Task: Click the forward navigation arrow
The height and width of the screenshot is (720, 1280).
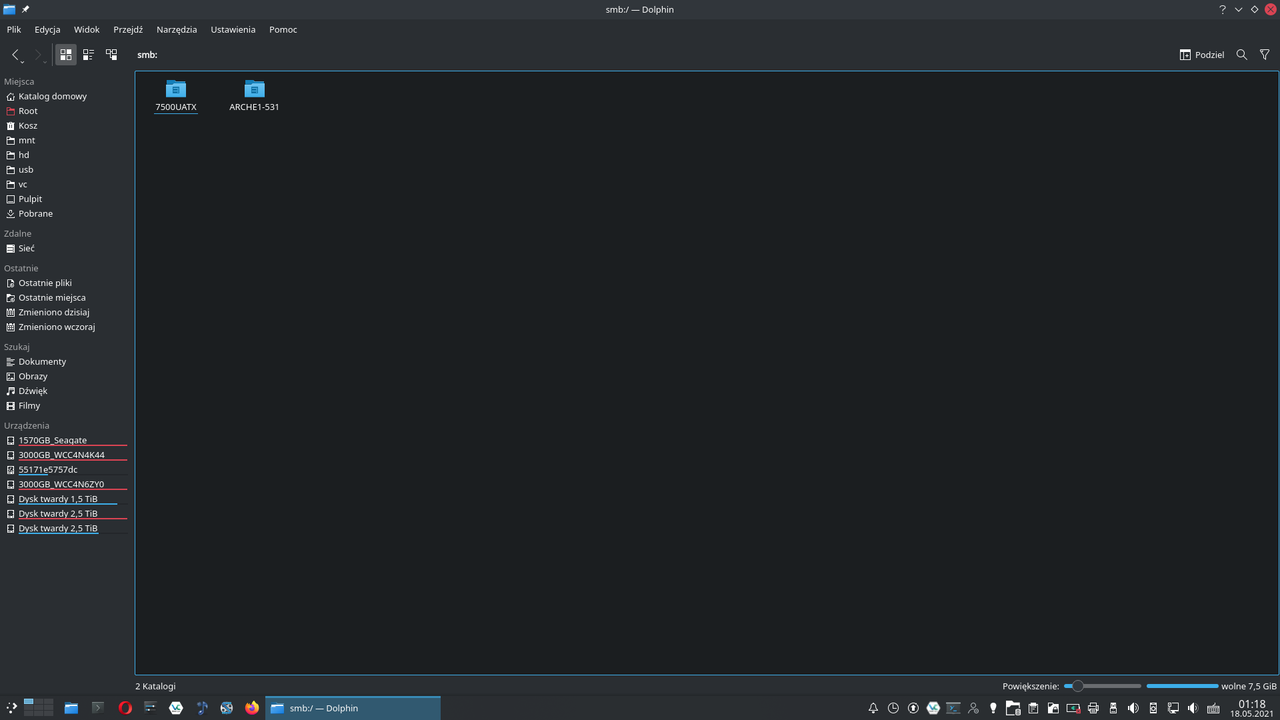Action: click(38, 55)
